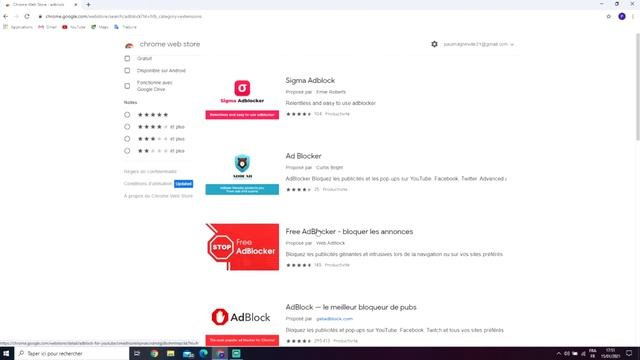640x360 pixels.
Task: Go back with the browser back arrow
Action: [5, 16]
